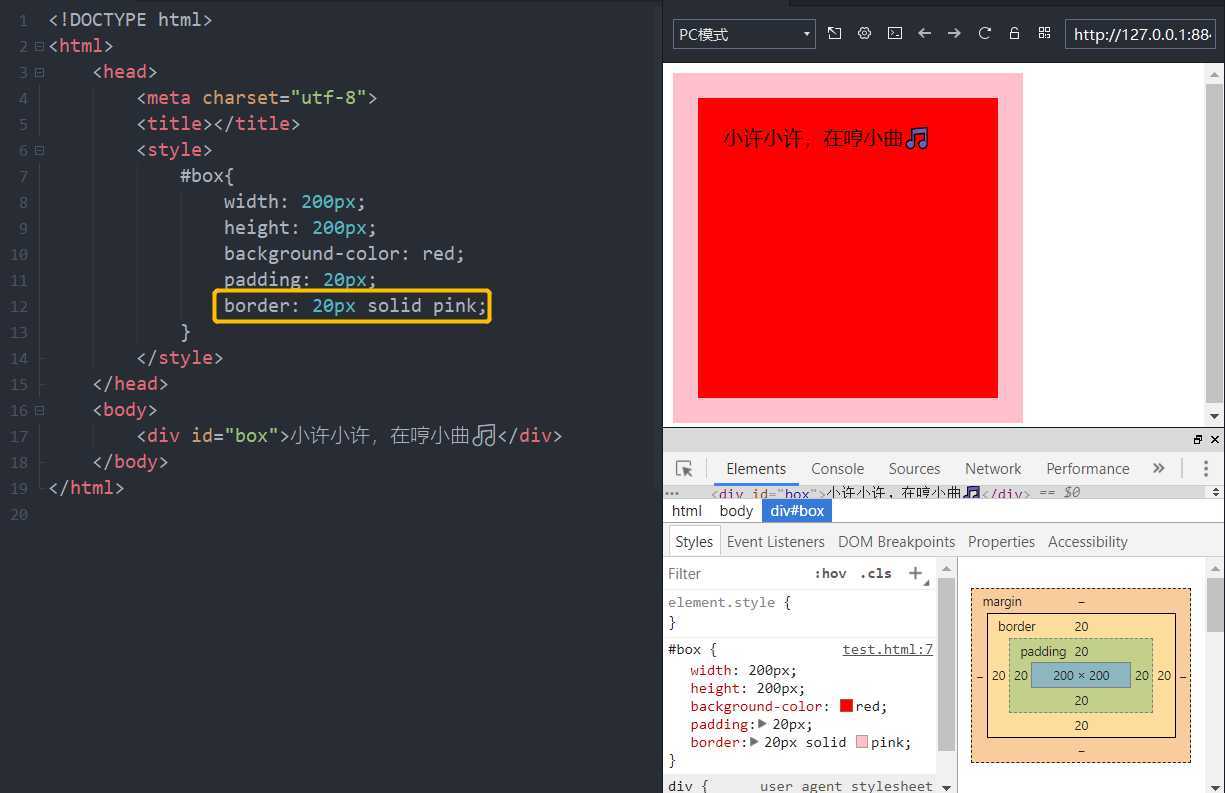Screen dimensions: 1225x793
Task: Toggle the lock icon in preview toolbar
Action: click(x=1014, y=33)
